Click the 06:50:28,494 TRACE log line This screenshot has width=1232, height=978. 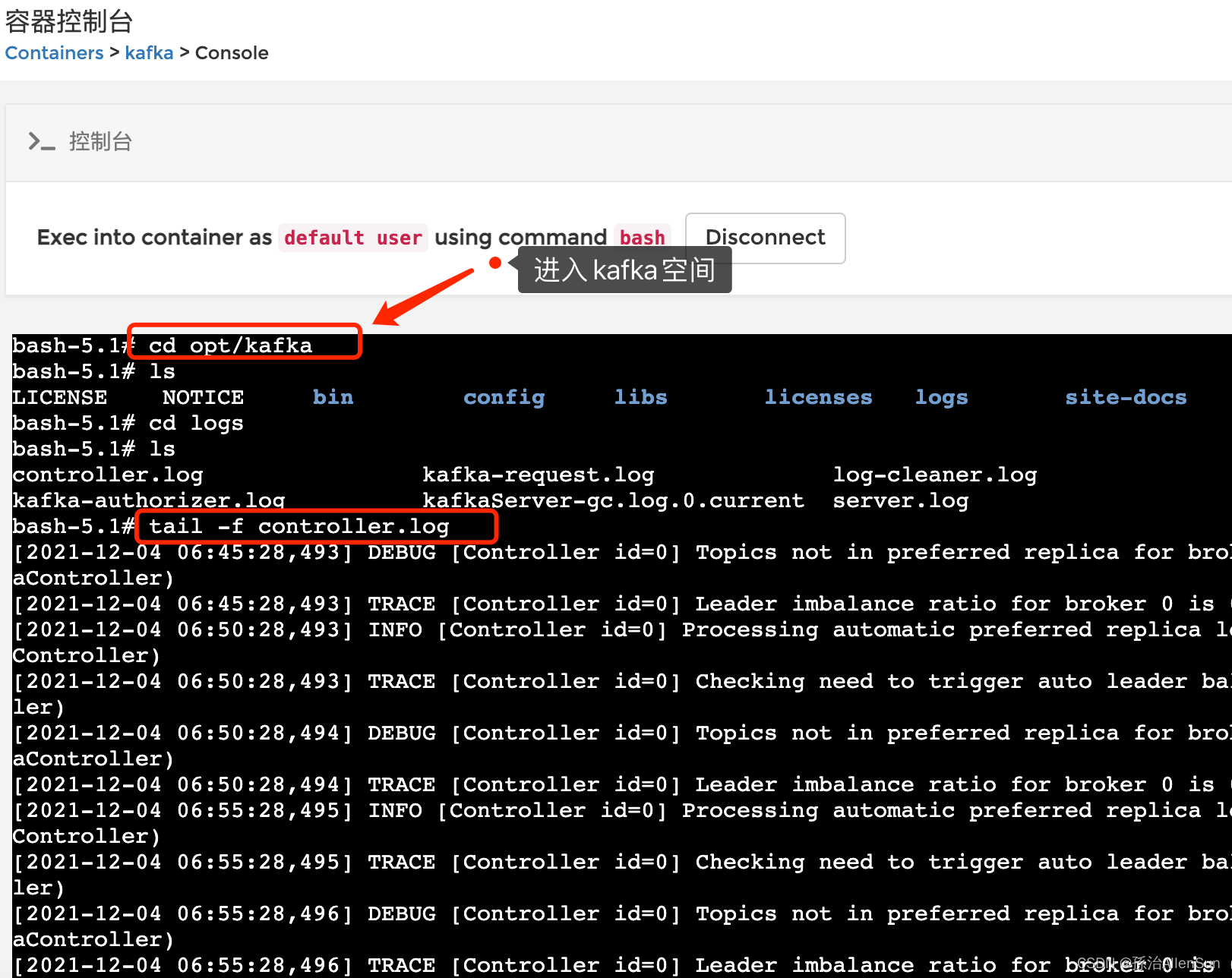click(622, 784)
